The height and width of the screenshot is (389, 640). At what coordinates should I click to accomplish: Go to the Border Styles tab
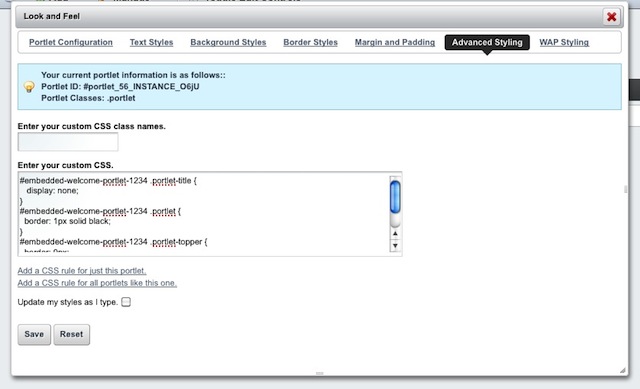click(310, 42)
